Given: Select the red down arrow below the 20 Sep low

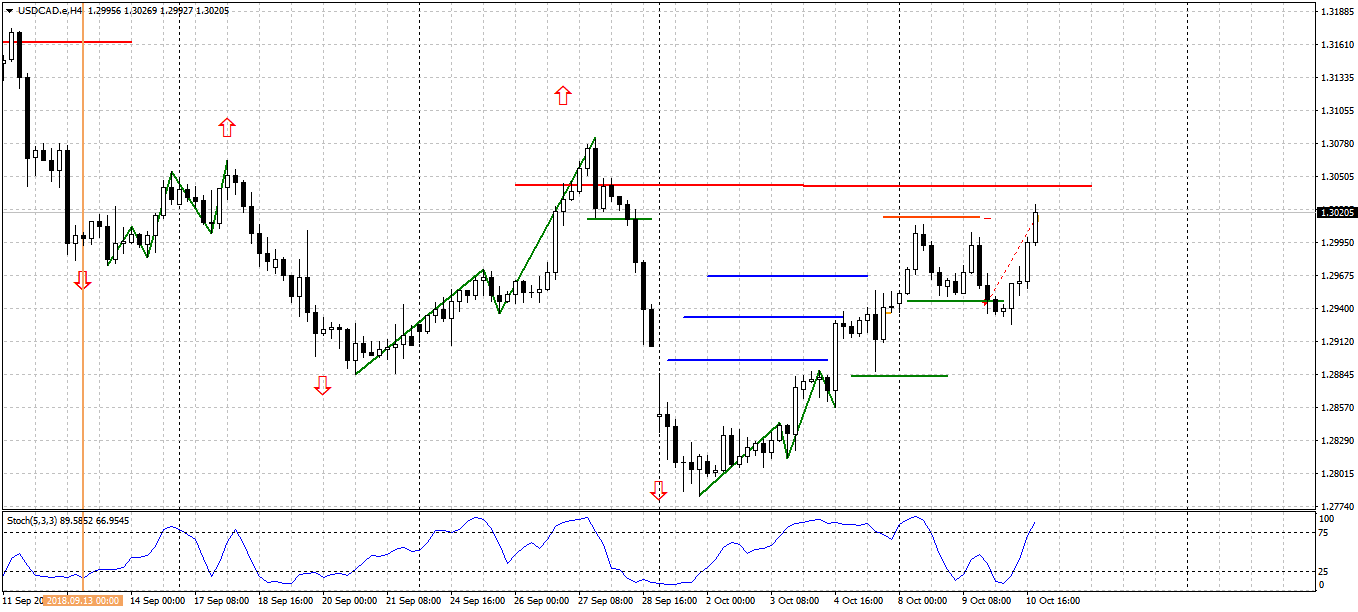Looking at the screenshot, I should point(322,385).
